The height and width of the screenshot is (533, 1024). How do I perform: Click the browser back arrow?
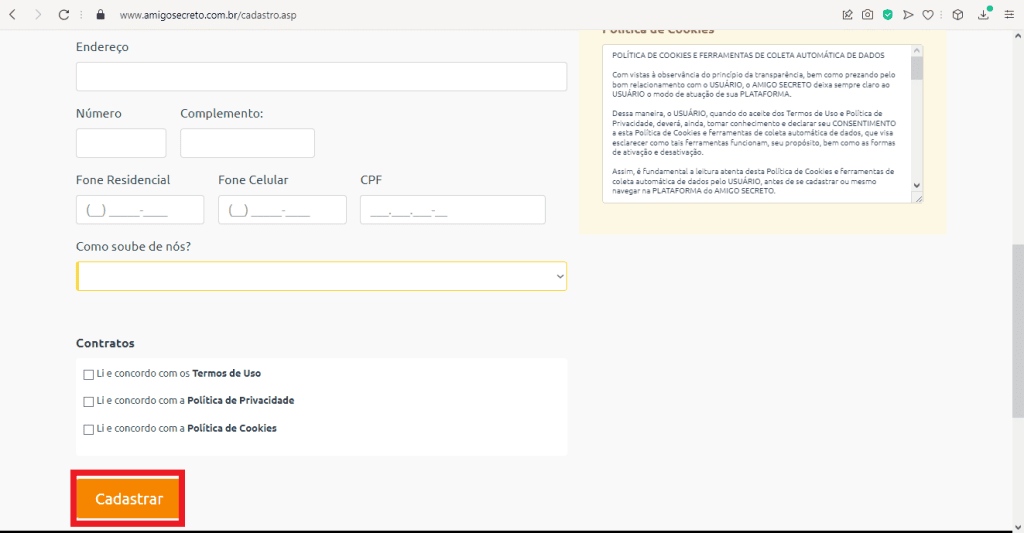pyautogui.click(x=13, y=15)
